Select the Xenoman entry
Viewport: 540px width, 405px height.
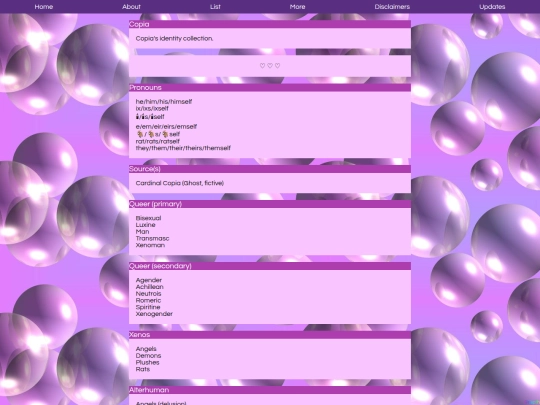(x=150, y=245)
